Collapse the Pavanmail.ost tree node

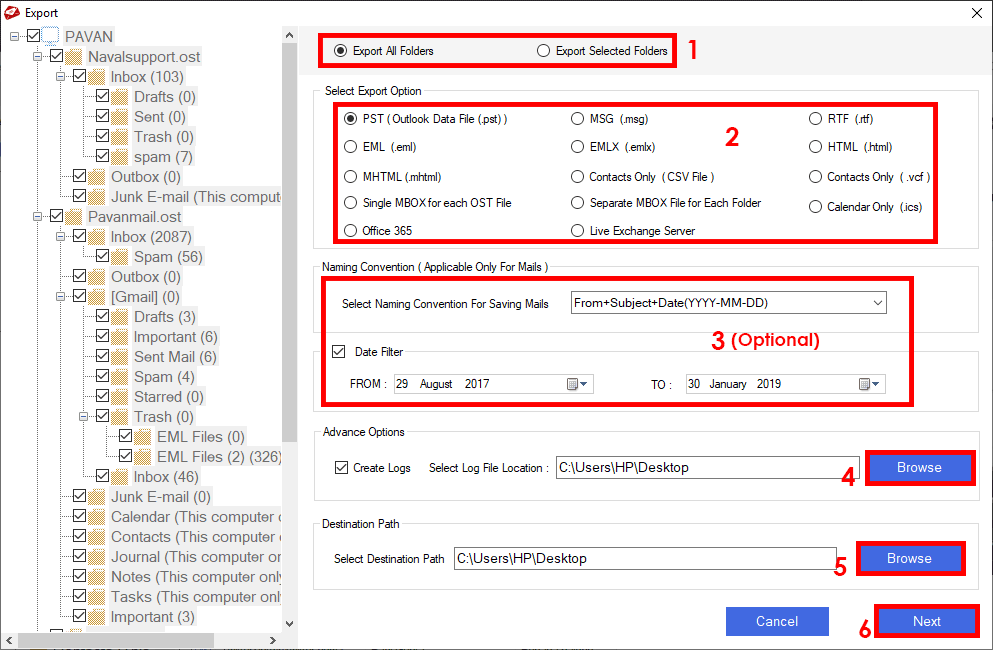[x=37, y=217]
